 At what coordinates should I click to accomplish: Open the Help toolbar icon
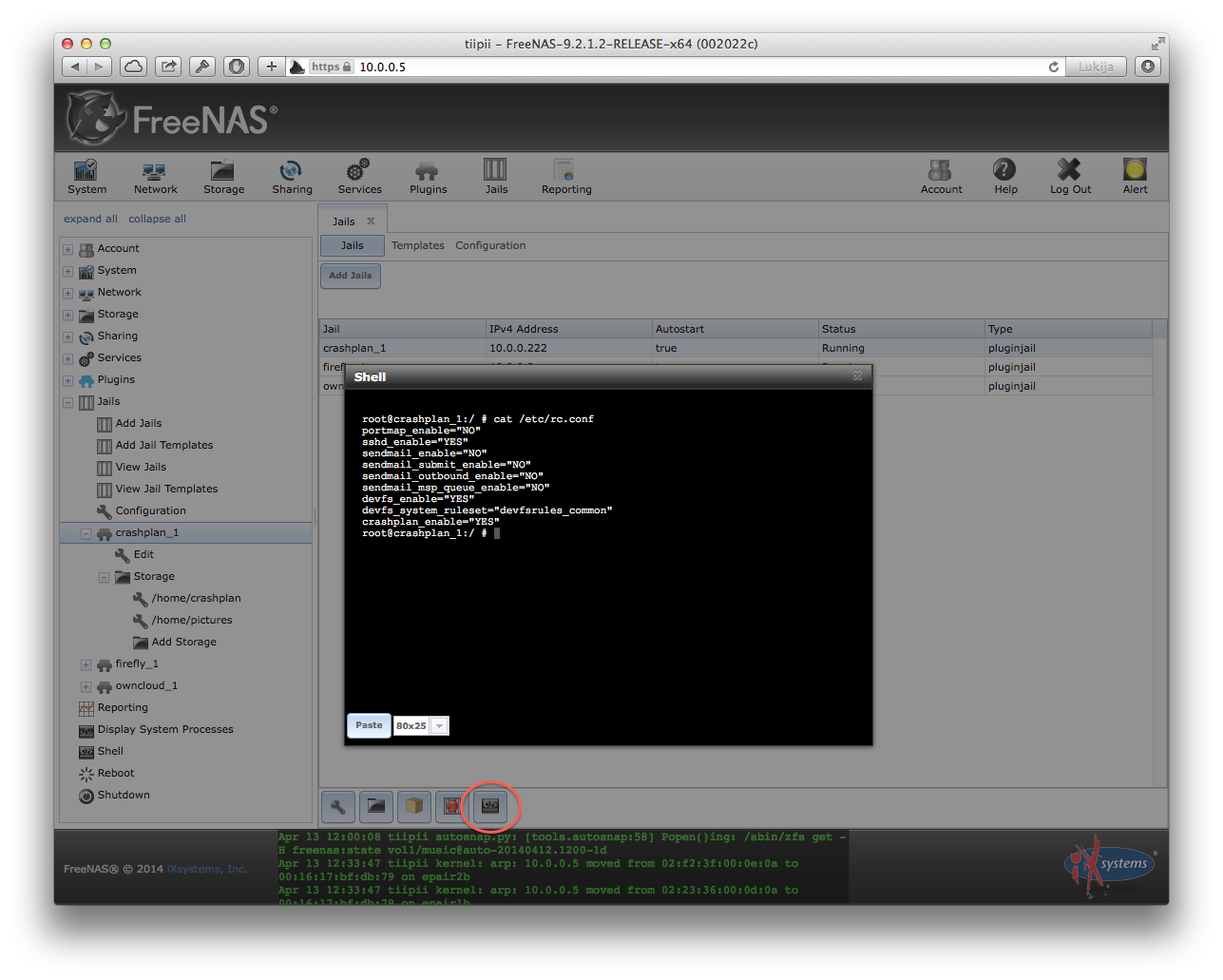[1005, 177]
